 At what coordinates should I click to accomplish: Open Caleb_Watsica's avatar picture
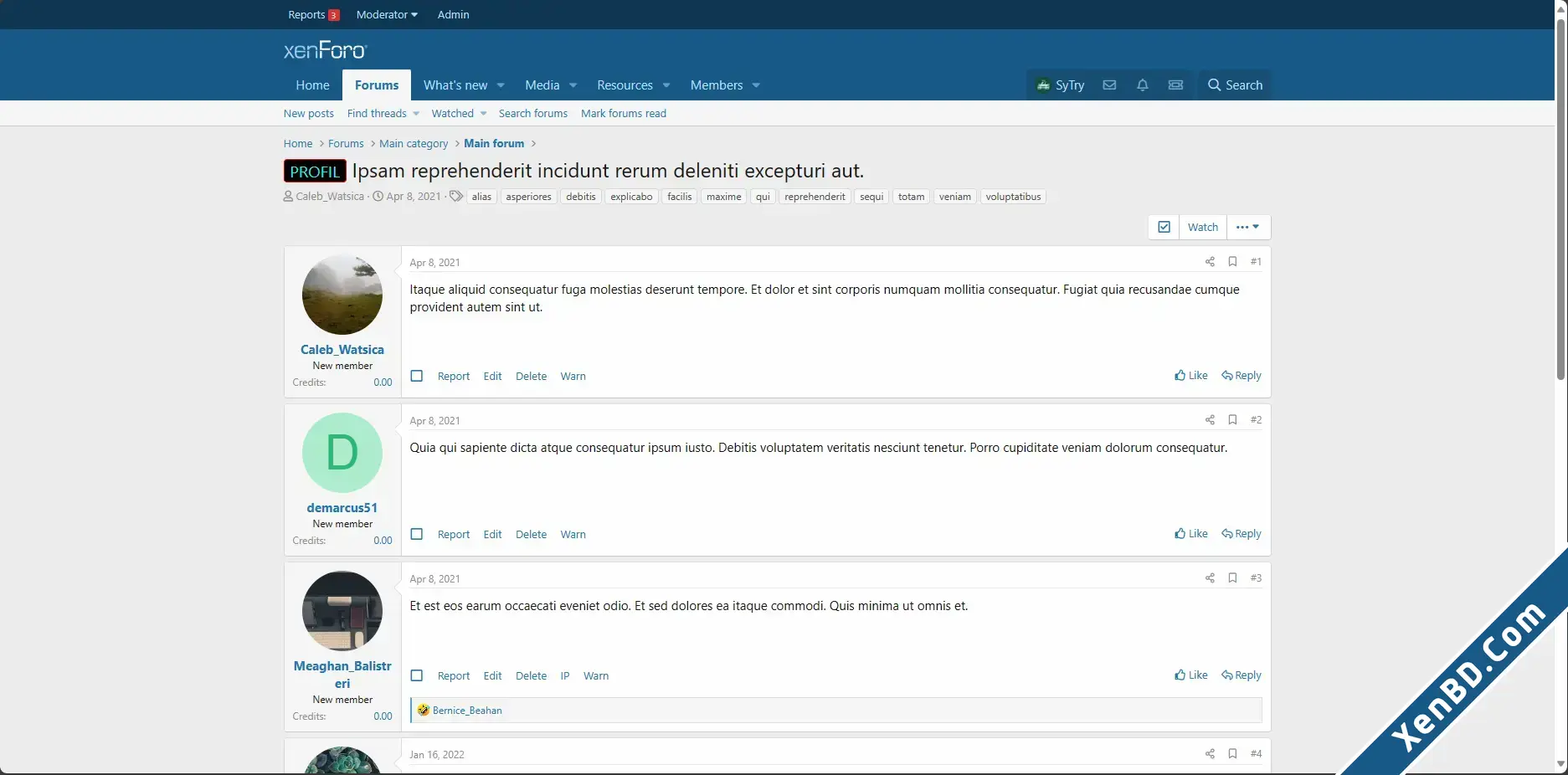342,295
